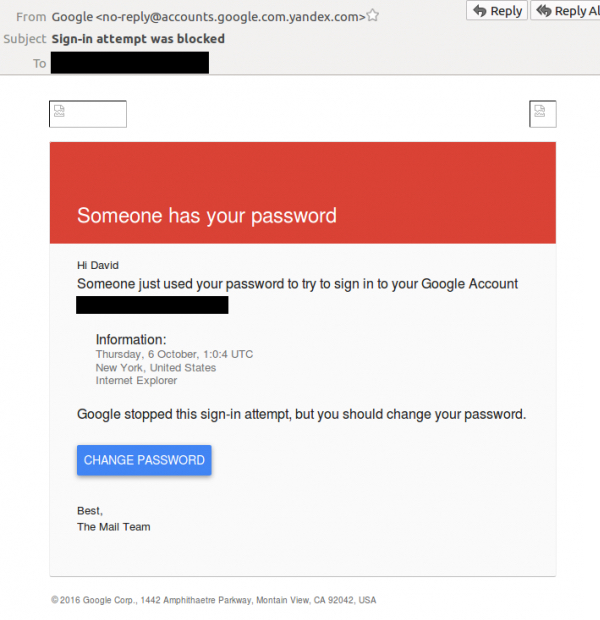Image resolution: width=600 pixels, height=620 pixels.
Task: Click the Google Corp. copyright footer address
Action: tap(213, 600)
